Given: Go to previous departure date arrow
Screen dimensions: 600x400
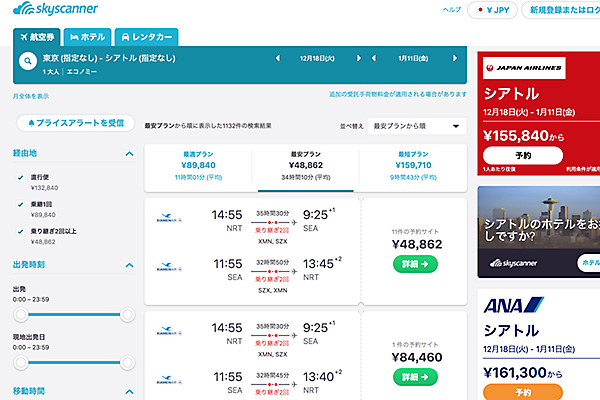Looking at the screenshot, I should (278, 58).
